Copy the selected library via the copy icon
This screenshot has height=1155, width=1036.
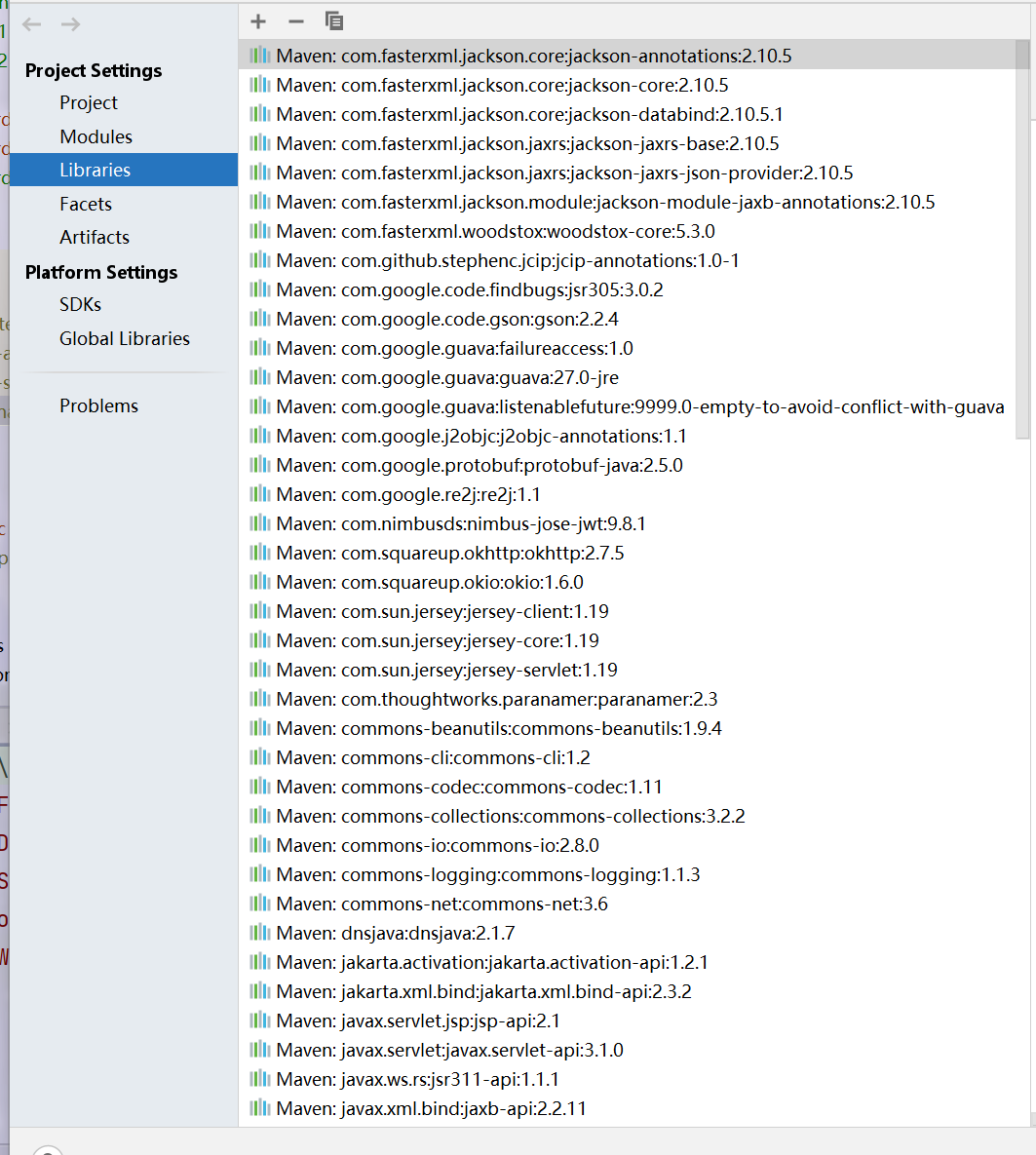pyautogui.click(x=333, y=20)
